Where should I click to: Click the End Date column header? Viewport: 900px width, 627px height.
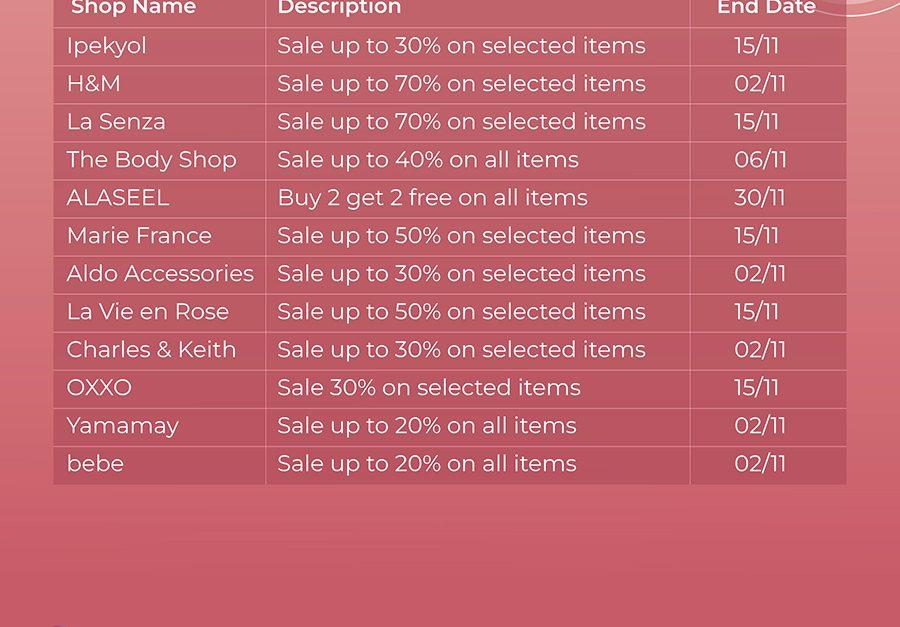coord(766,7)
